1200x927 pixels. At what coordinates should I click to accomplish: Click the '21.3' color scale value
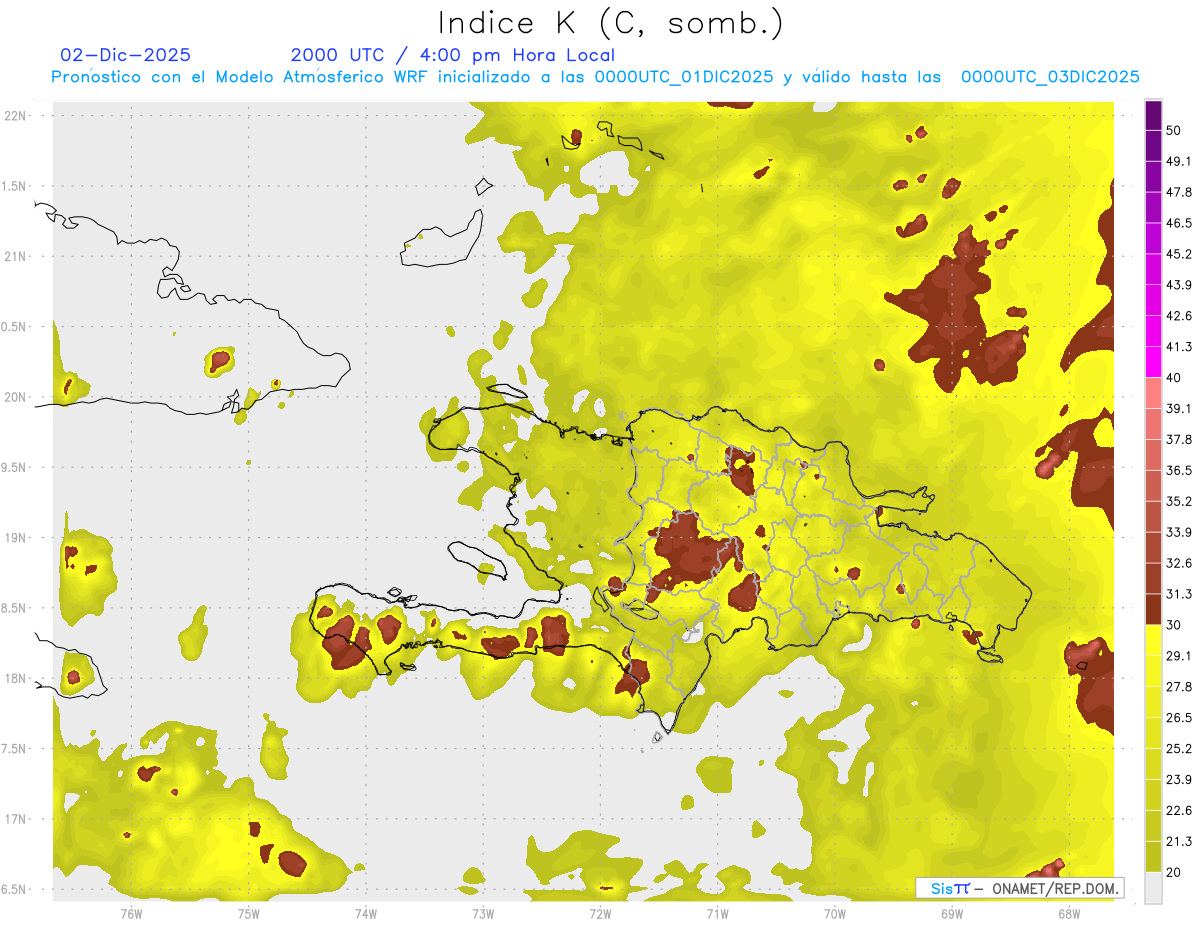pyautogui.click(x=1179, y=841)
